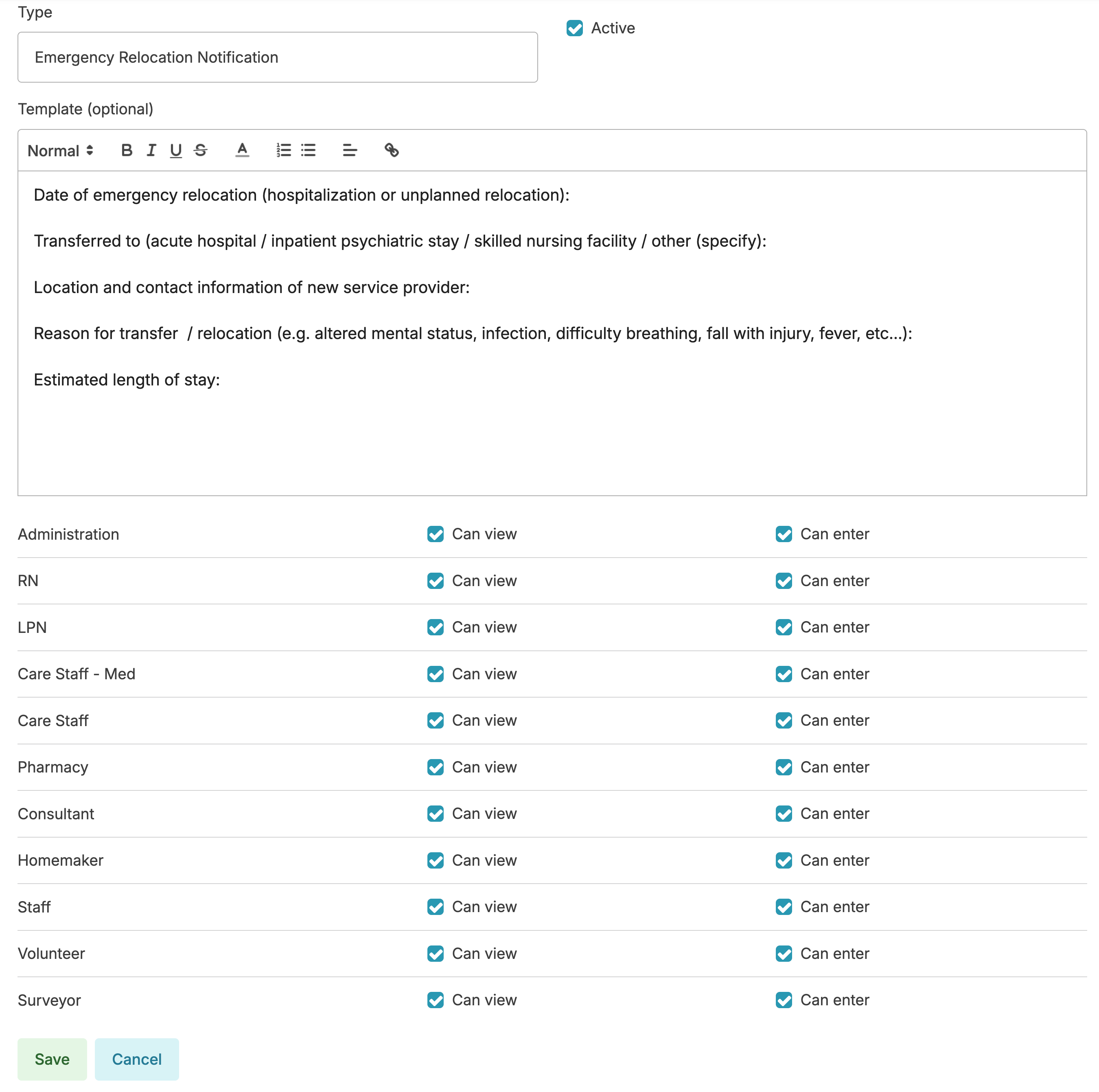
Task: Toggle Can view for Care Staff - Med
Action: 436,674
